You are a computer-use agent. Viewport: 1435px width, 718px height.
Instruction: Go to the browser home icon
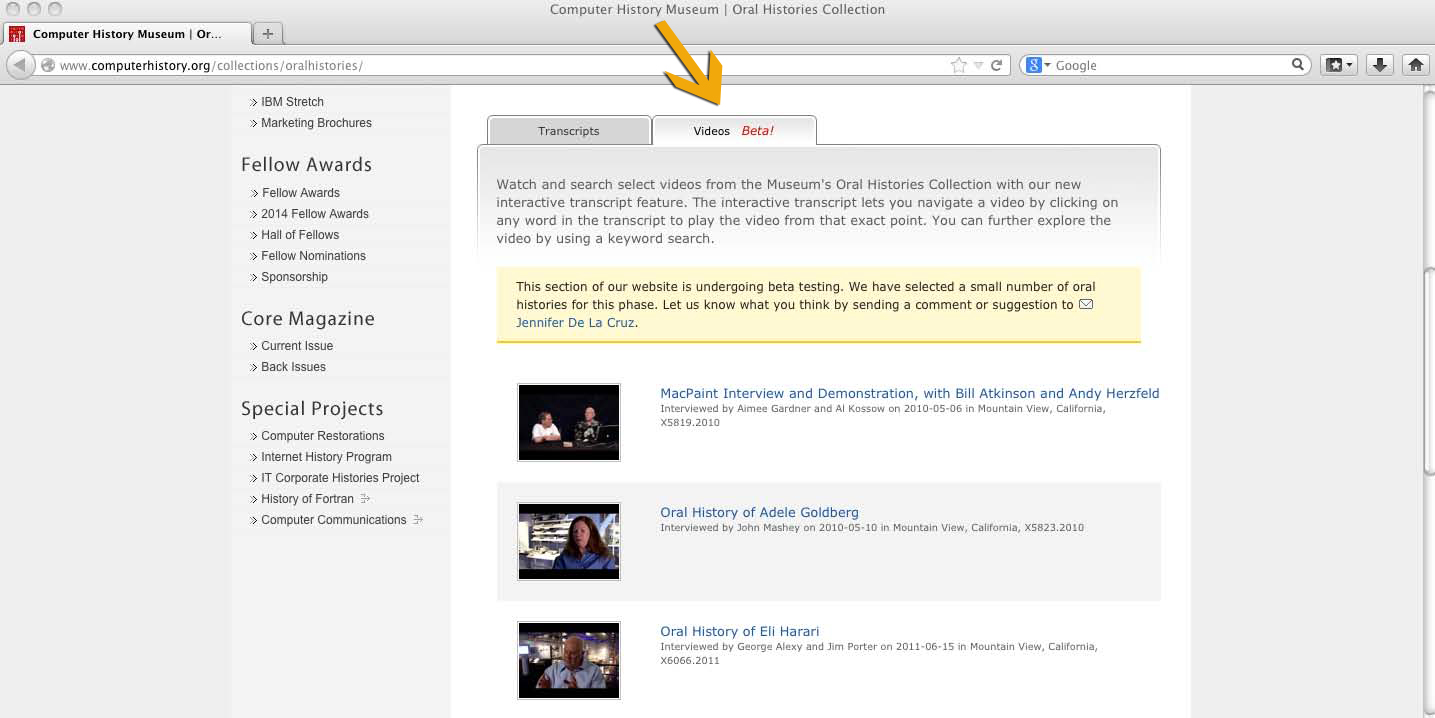1415,65
